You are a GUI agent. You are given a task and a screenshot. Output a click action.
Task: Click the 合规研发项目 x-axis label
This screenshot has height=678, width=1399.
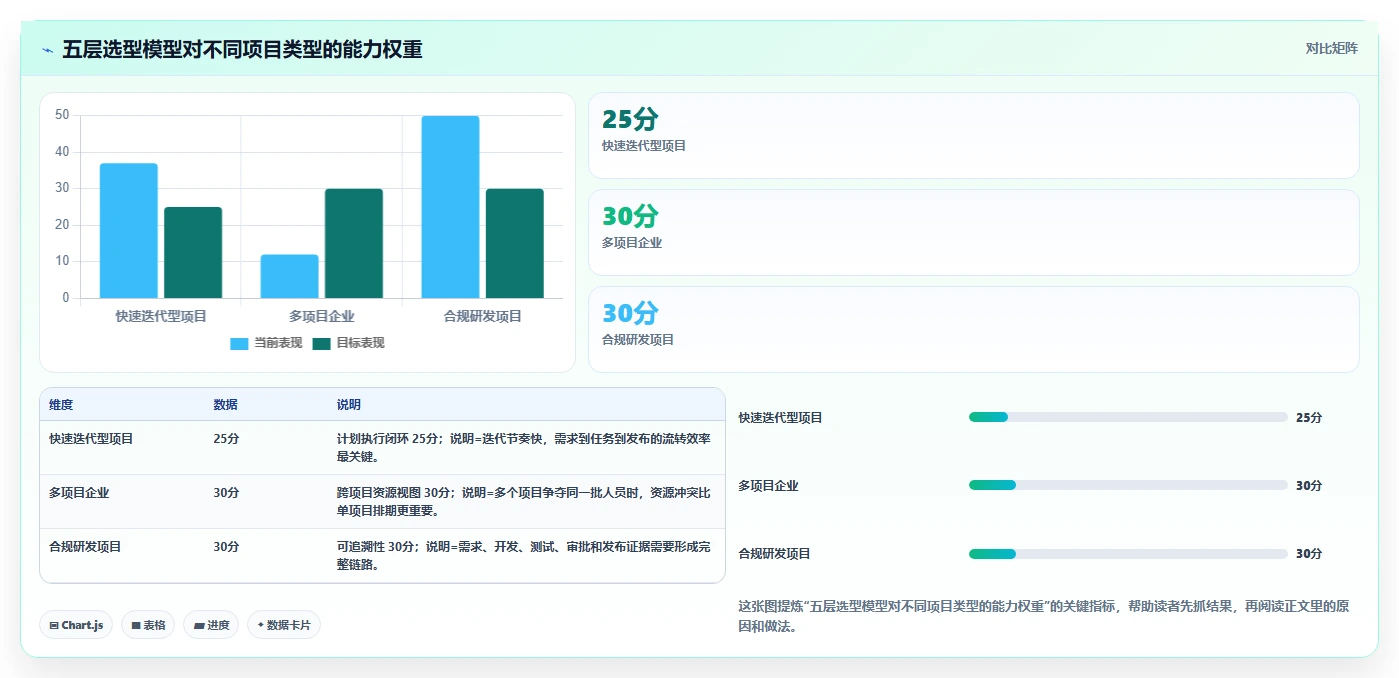point(483,316)
